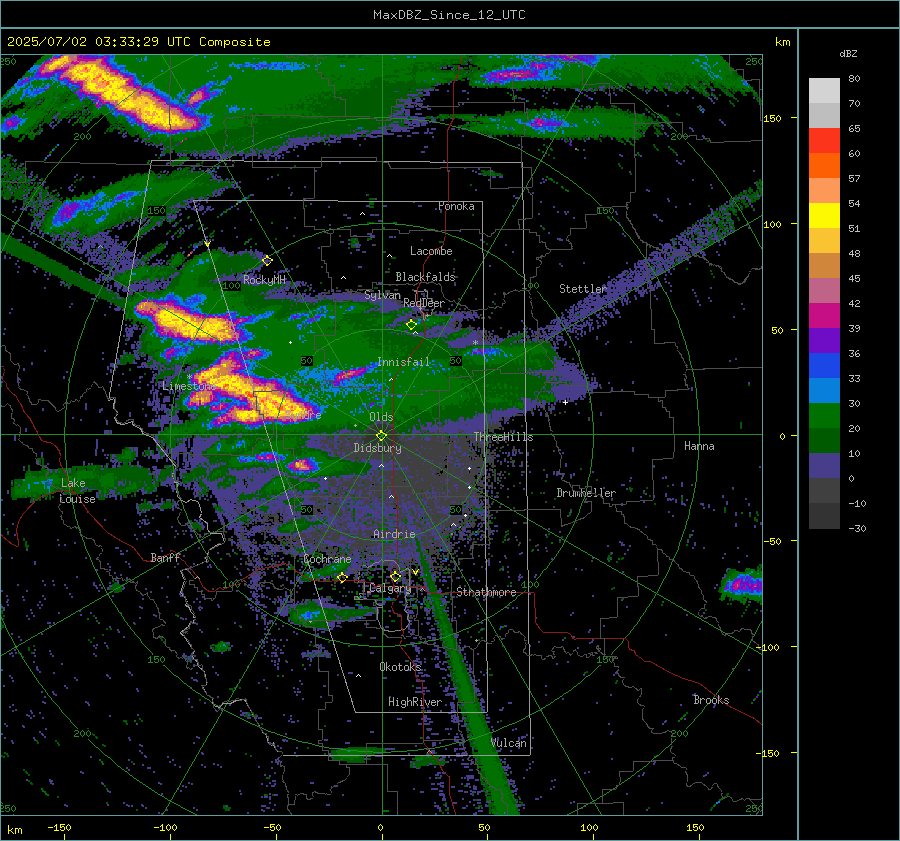The width and height of the screenshot is (900, 841).
Task: Click the Vulcan city label
Action: 509,743
